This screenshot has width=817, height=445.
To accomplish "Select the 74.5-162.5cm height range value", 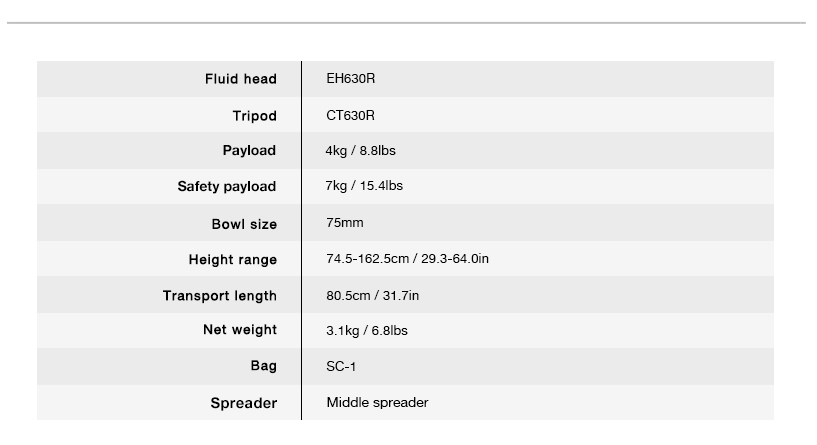I will click(x=407, y=258).
